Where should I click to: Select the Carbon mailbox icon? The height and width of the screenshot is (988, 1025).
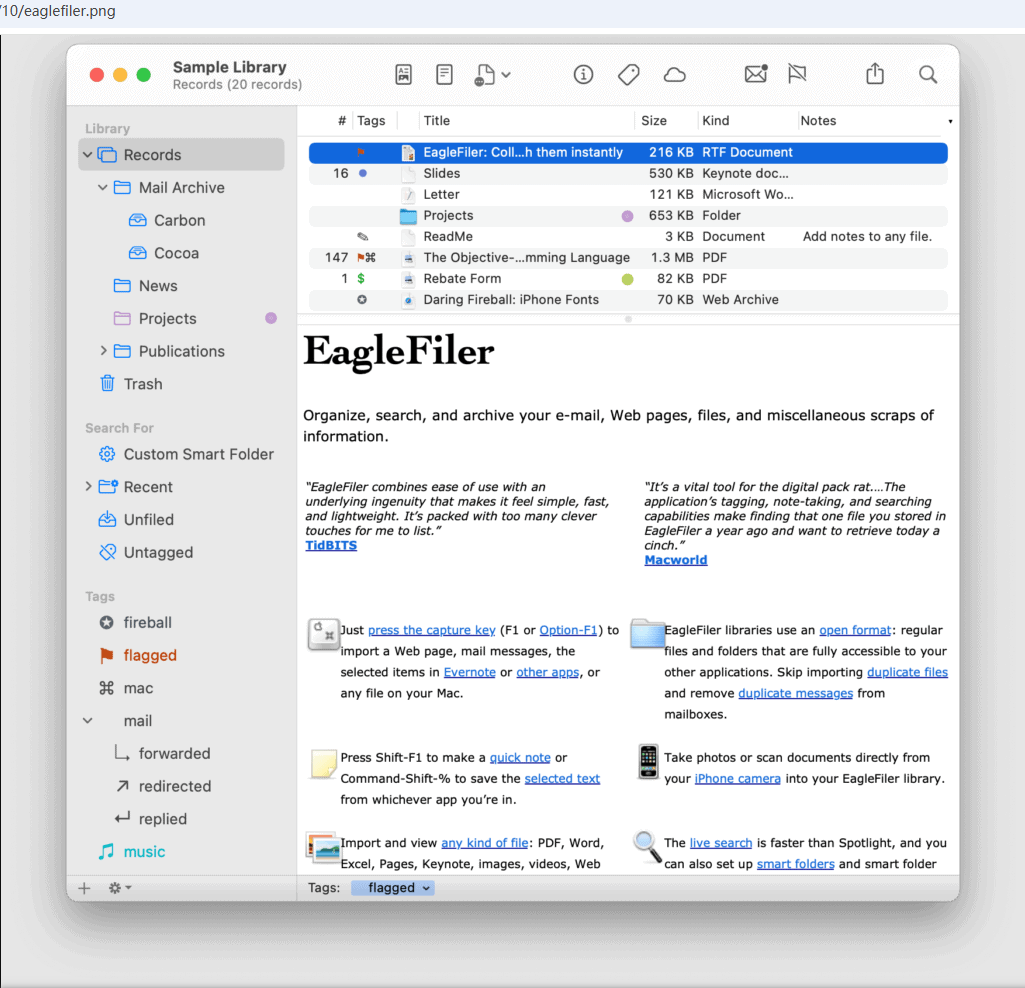[x=137, y=220]
